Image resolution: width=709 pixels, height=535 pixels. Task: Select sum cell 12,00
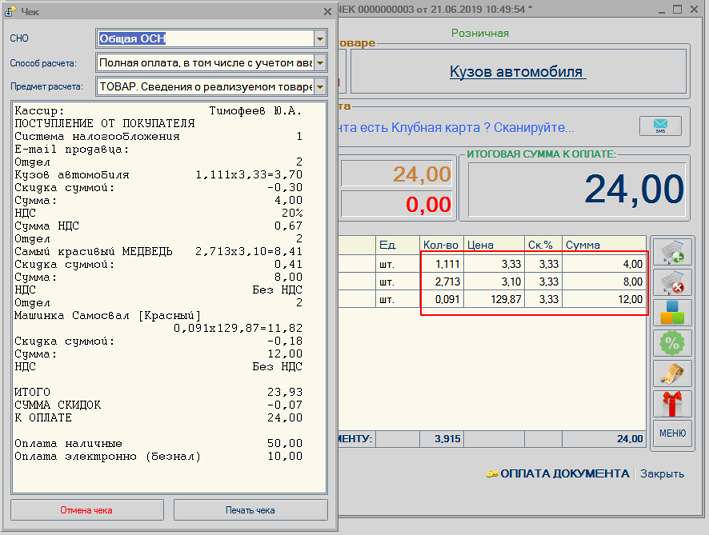click(604, 299)
